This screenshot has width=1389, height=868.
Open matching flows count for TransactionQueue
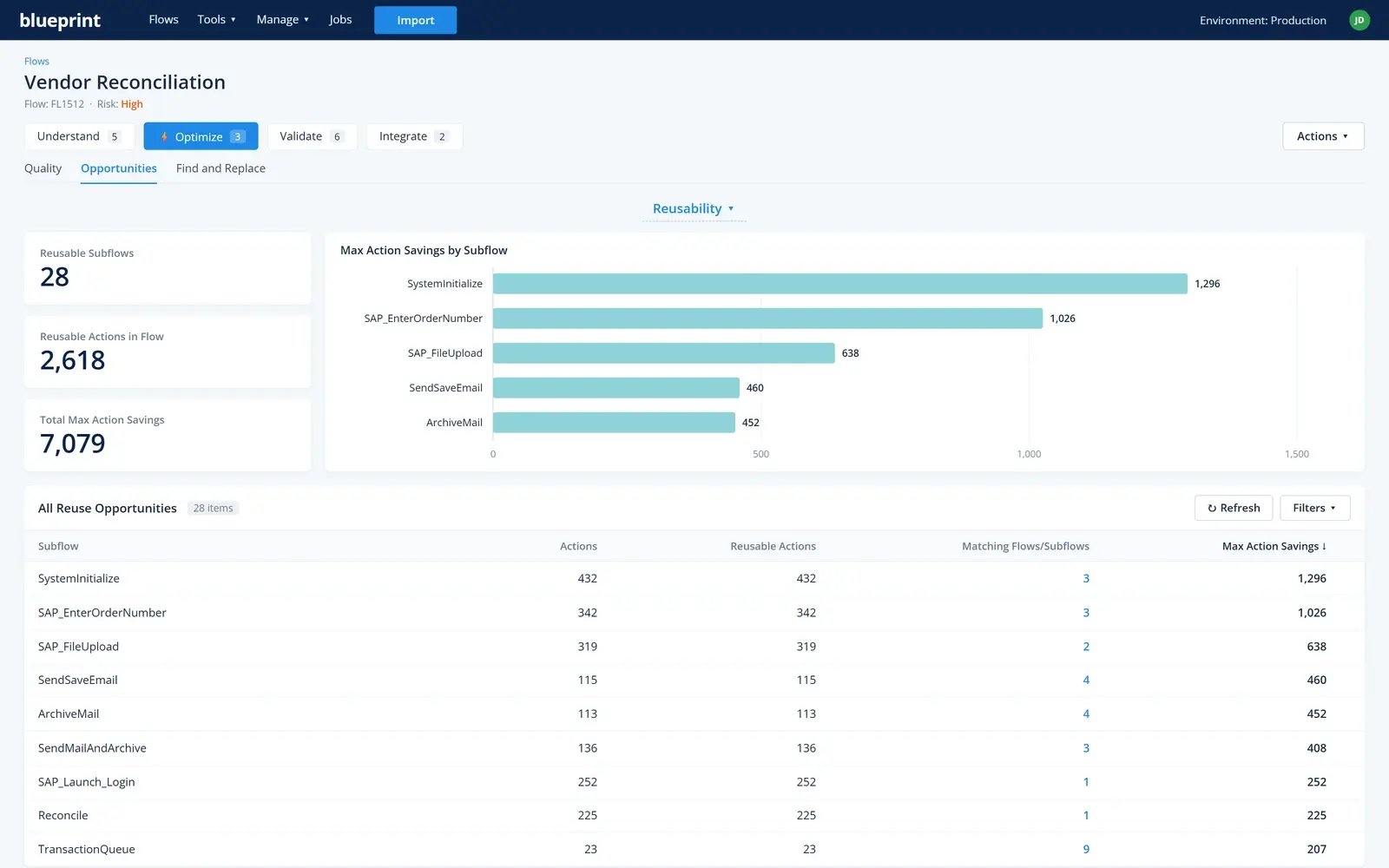[x=1086, y=849]
